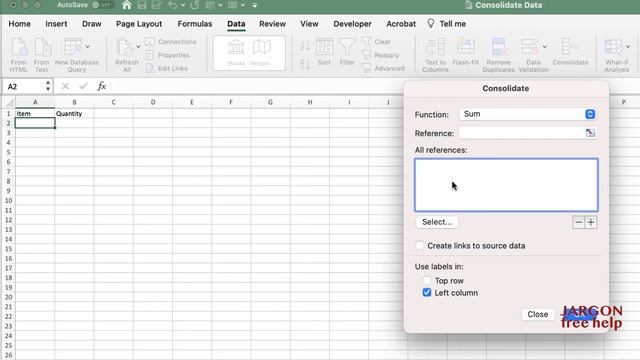The height and width of the screenshot is (360, 640).
Task: Enable Create links to source data
Action: point(420,245)
